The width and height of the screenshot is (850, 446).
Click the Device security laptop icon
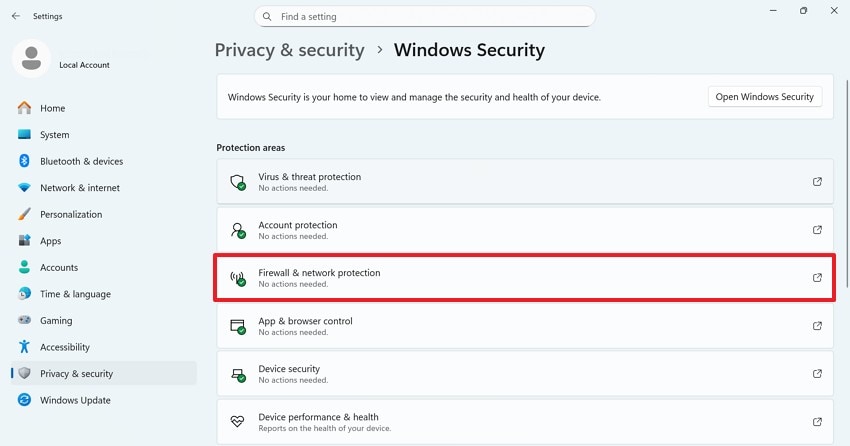(238, 374)
